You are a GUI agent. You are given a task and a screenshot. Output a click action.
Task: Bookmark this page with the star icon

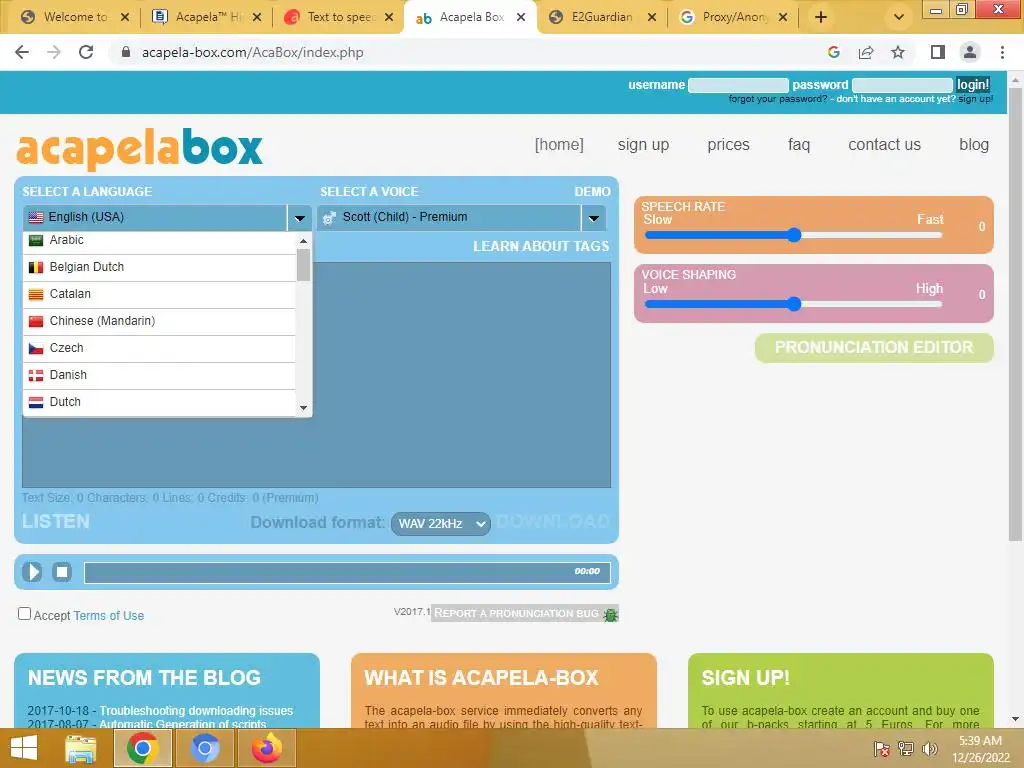coord(898,52)
